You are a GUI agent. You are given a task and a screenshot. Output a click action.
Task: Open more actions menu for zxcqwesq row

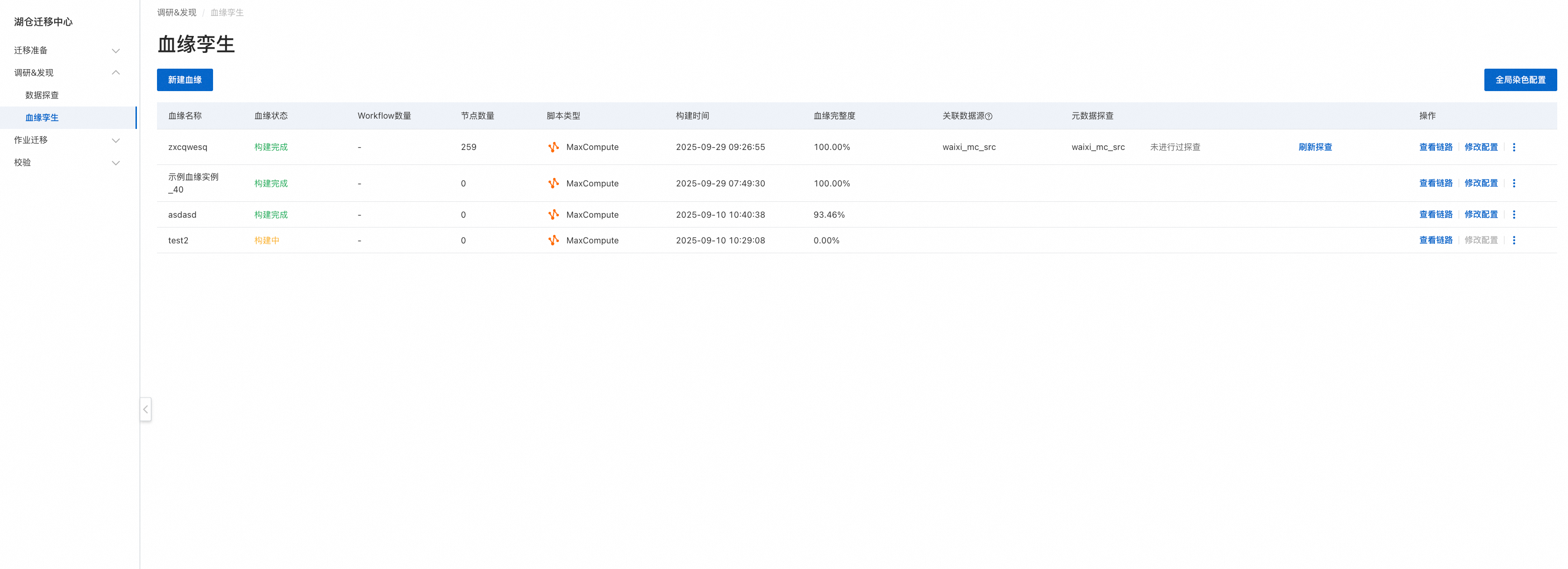coord(1514,147)
